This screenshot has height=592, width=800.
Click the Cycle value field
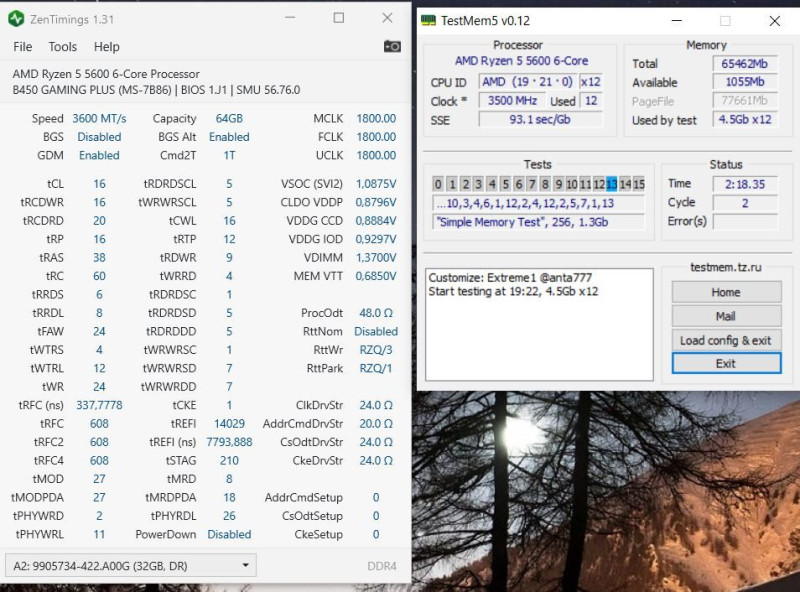point(745,203)
